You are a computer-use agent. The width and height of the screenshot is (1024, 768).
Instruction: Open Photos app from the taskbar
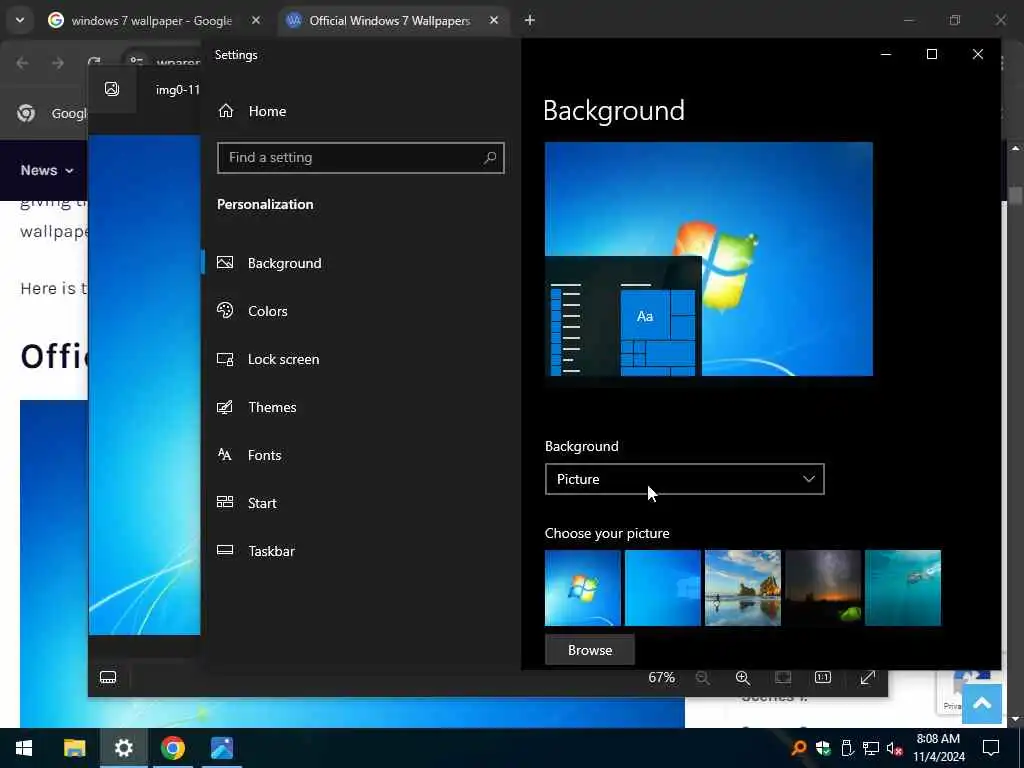pos(222,748)
